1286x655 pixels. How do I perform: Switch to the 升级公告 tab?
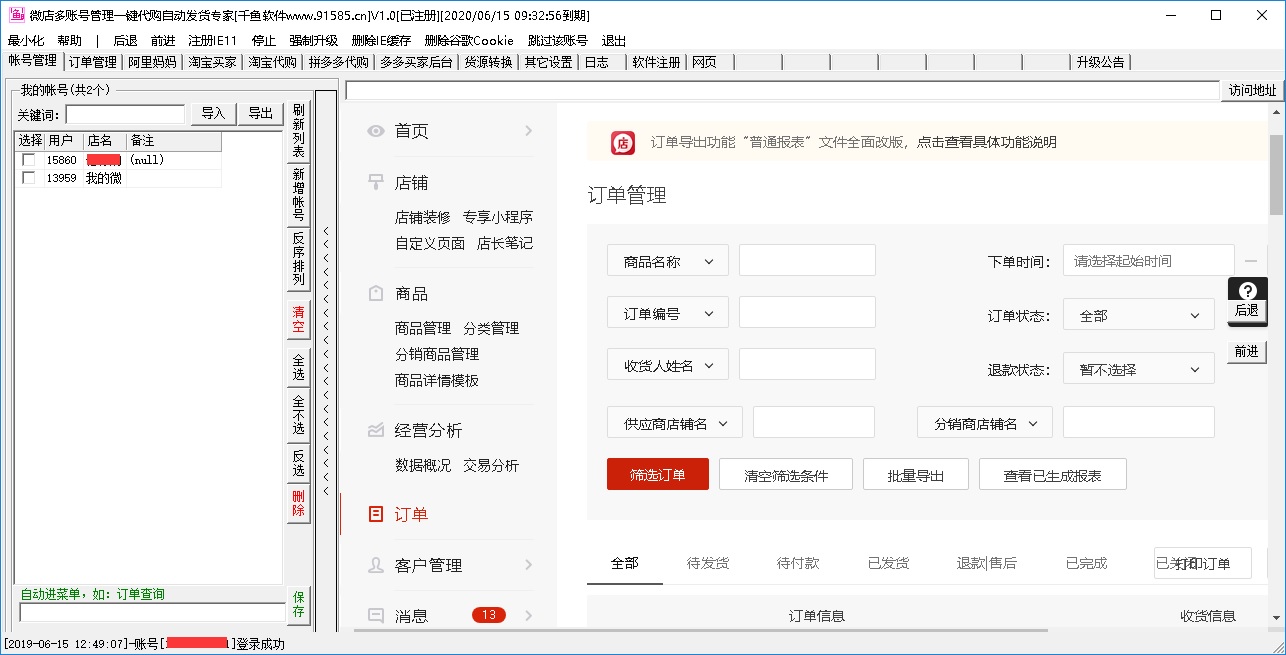[x=1101, y=62]
